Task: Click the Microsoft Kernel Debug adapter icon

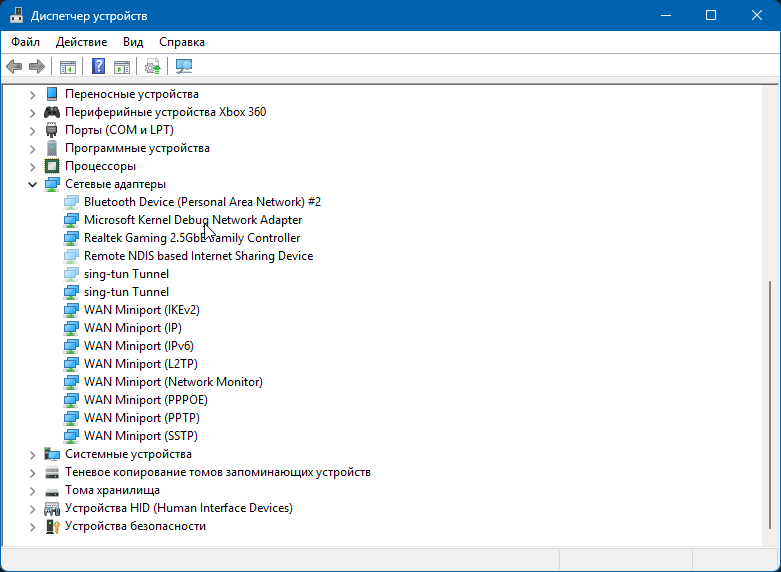Action: click(71, 220)
